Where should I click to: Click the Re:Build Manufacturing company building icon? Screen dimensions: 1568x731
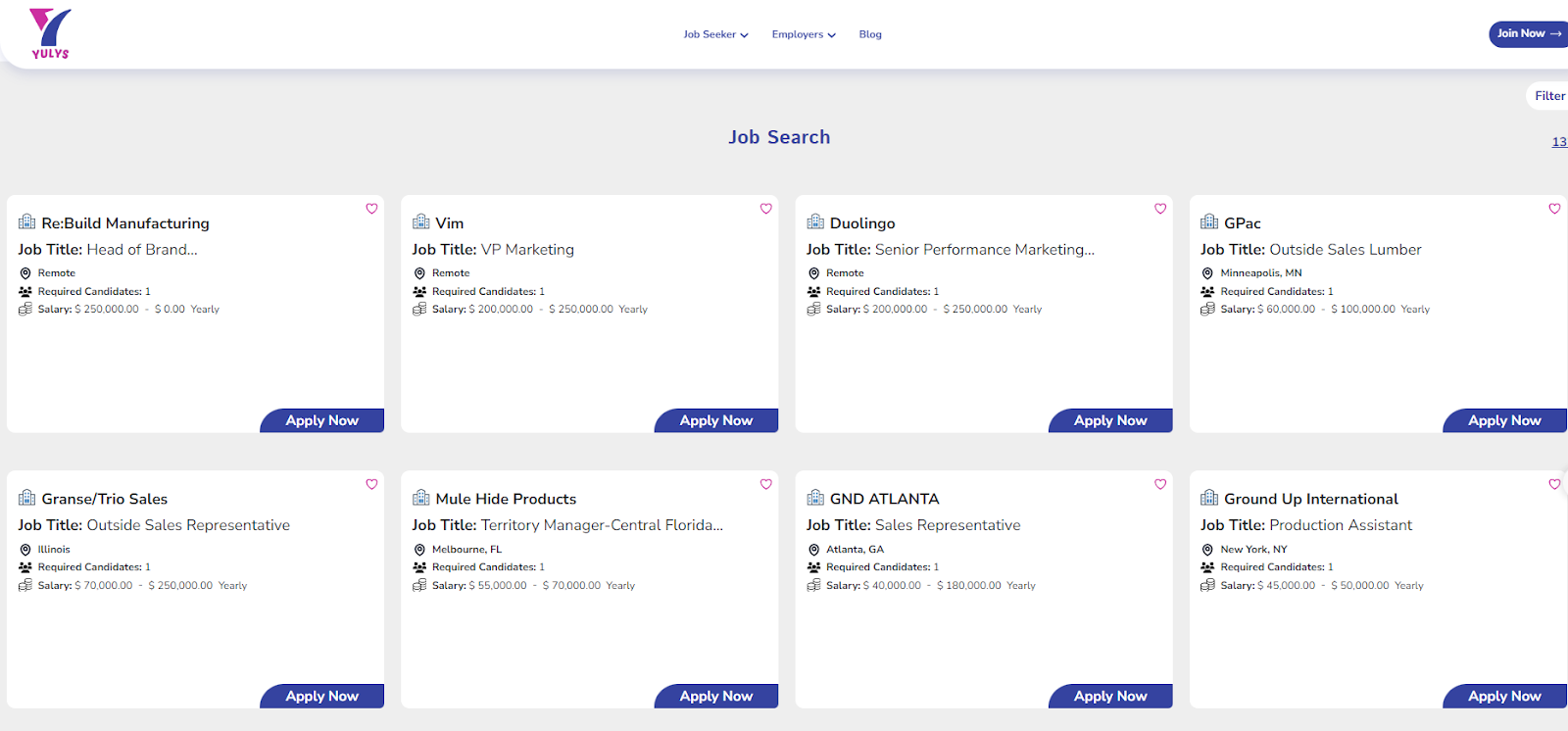tap(26, 222)
